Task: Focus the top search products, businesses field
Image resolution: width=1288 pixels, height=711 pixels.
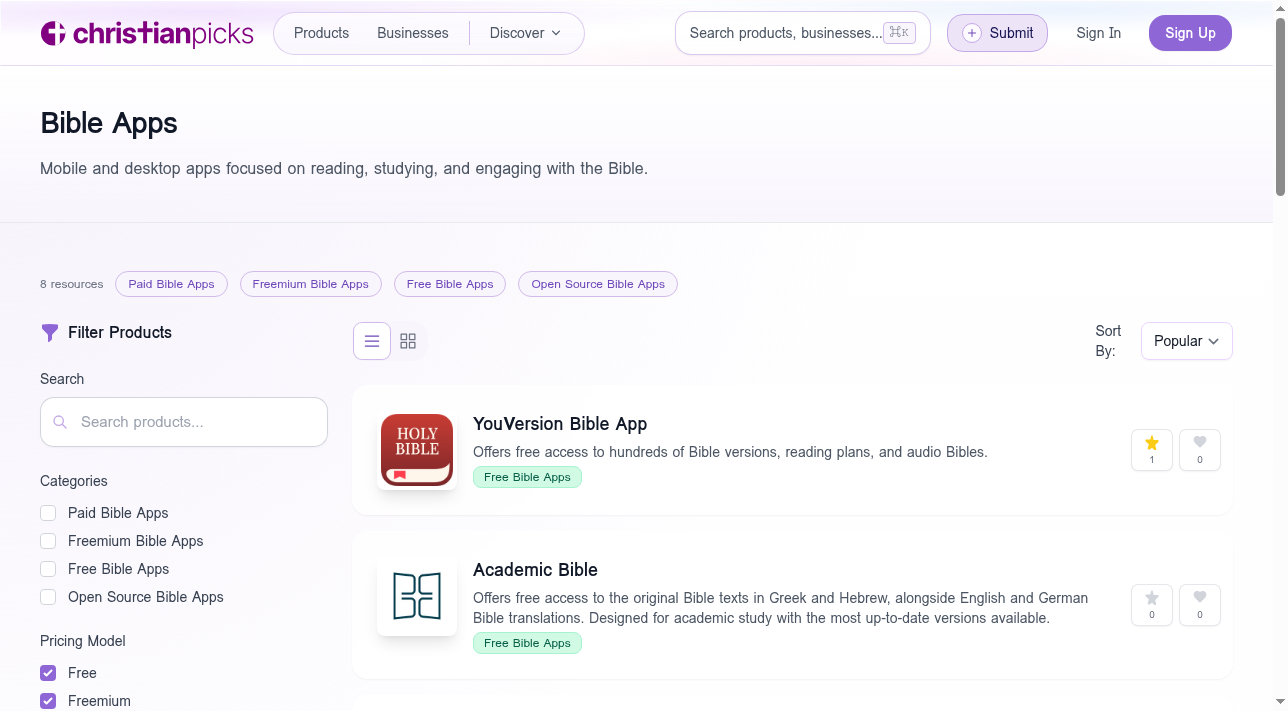Action: (802, 33)
